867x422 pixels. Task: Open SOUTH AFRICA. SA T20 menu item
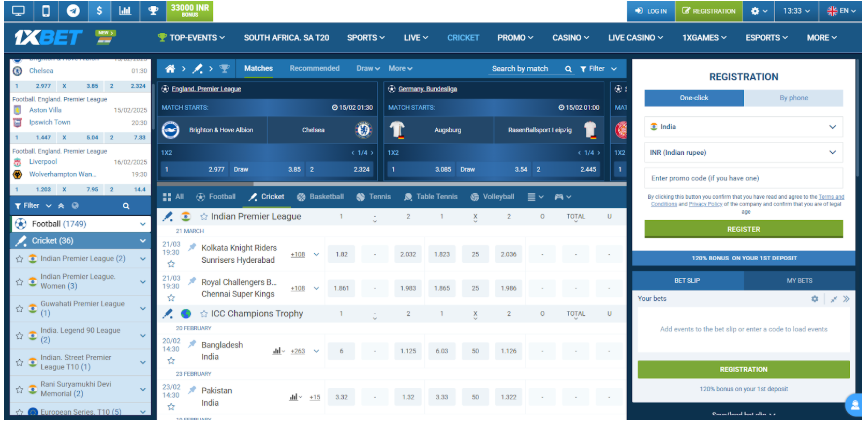tap(286, 38)
